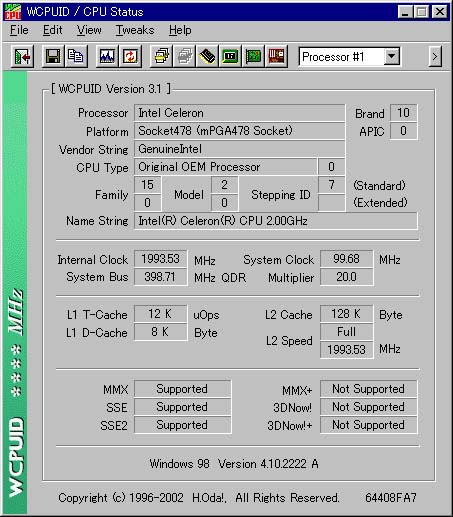
Task: Click the yellow stacked windows icon
Action: pos(161,57)
